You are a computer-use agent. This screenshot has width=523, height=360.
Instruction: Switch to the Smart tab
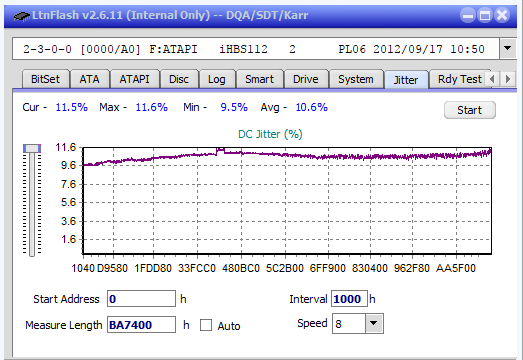[259, 79]
